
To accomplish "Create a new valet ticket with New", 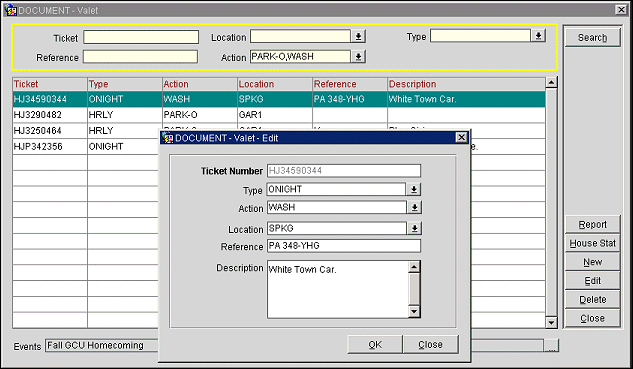I will (x=592, y=262).
